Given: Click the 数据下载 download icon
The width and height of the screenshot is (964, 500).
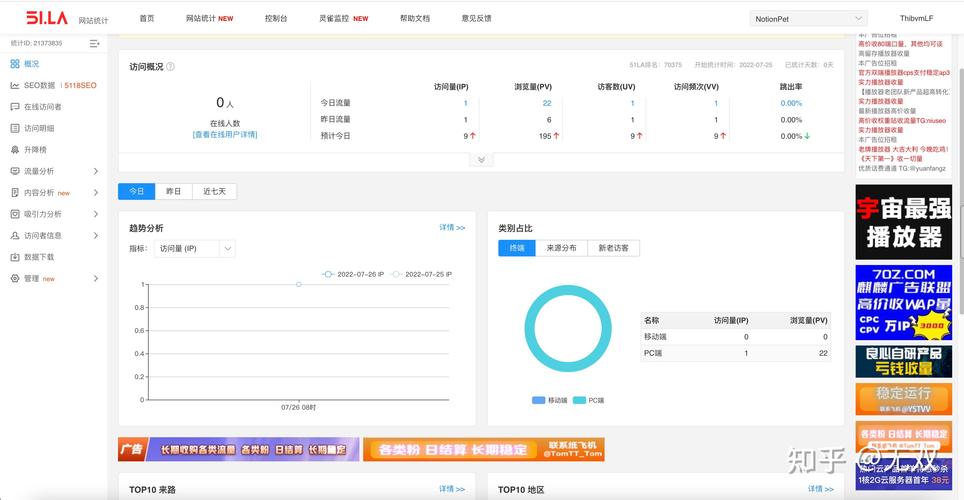Looking at the screenshot, I should (x=15, y=257).
